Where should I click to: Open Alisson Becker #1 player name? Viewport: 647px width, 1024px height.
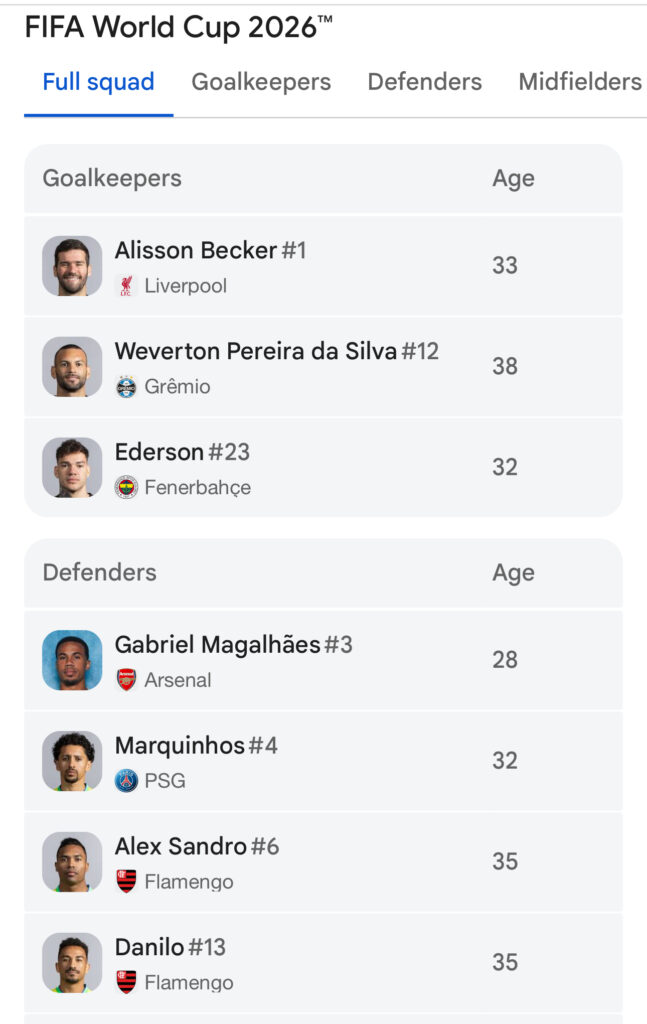pos(210,250)
